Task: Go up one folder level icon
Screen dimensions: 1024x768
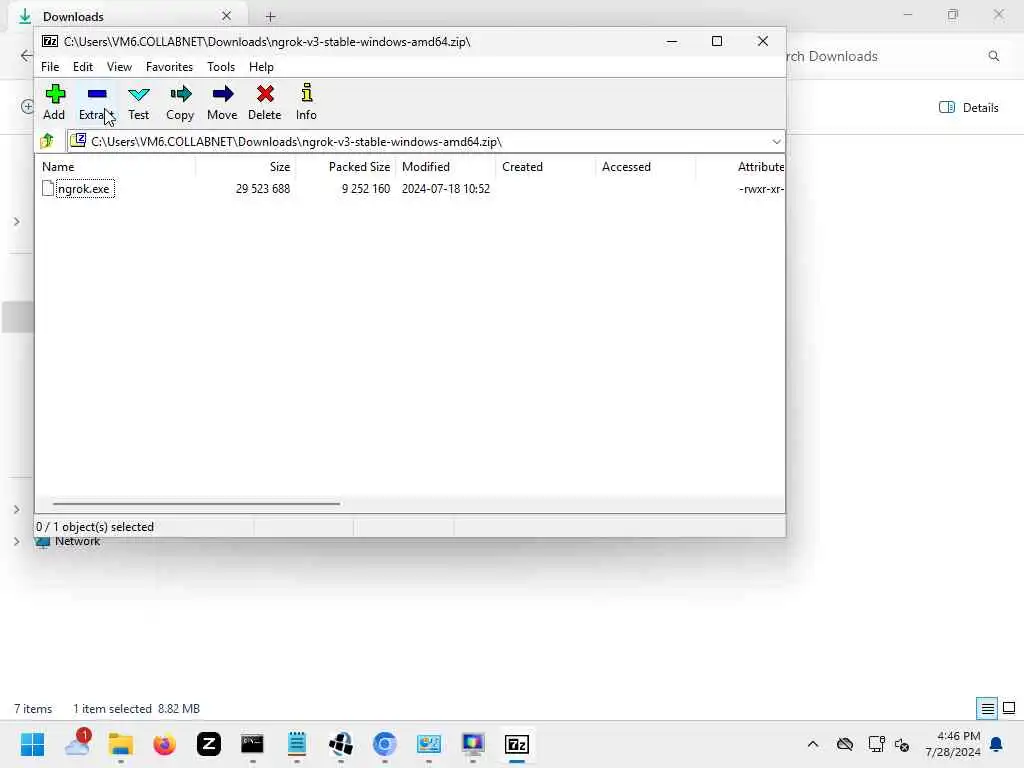Action: pyautogui.click(x=47, y=141)
